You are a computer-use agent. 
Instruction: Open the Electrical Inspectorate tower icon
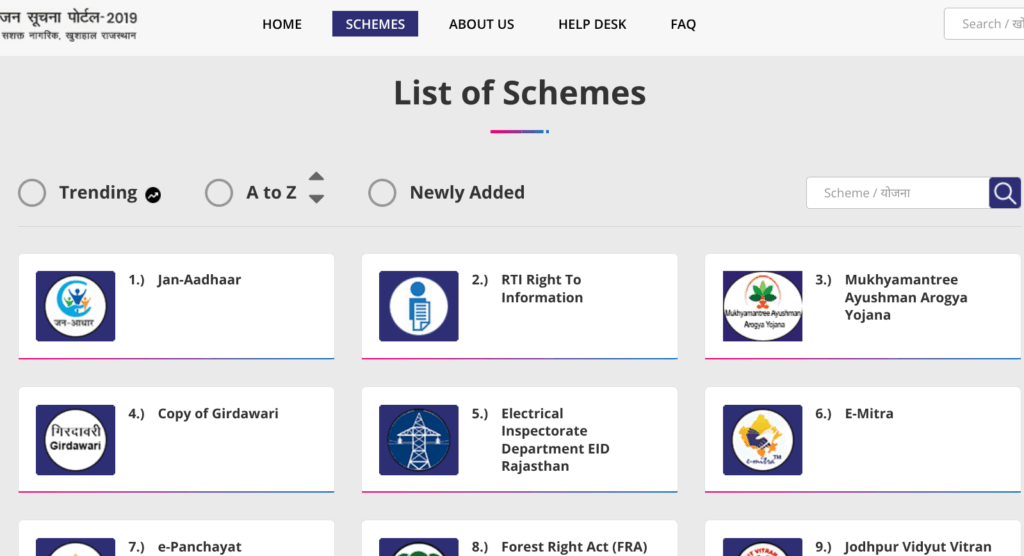419,440
